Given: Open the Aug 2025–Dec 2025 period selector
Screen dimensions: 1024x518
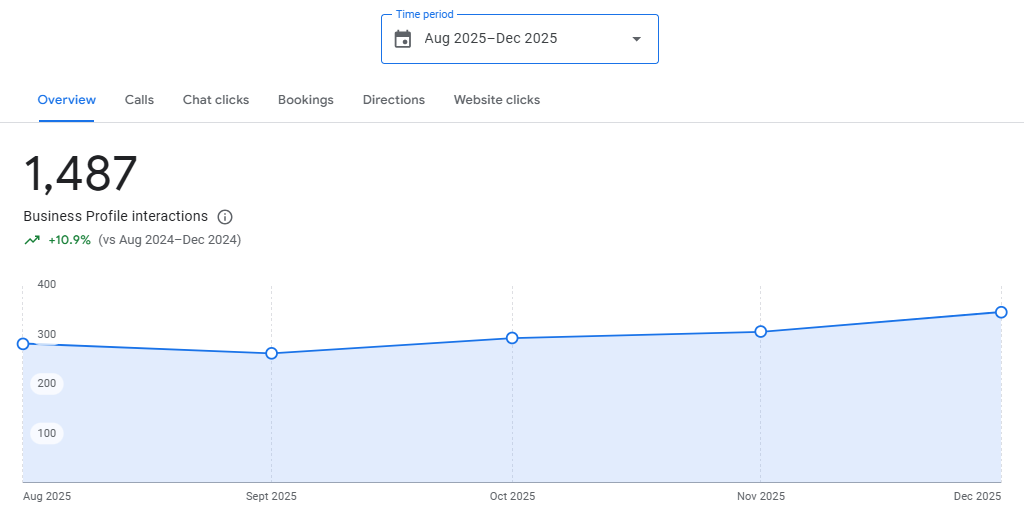Looking at the screenshot, I should [x=520, y=39].
